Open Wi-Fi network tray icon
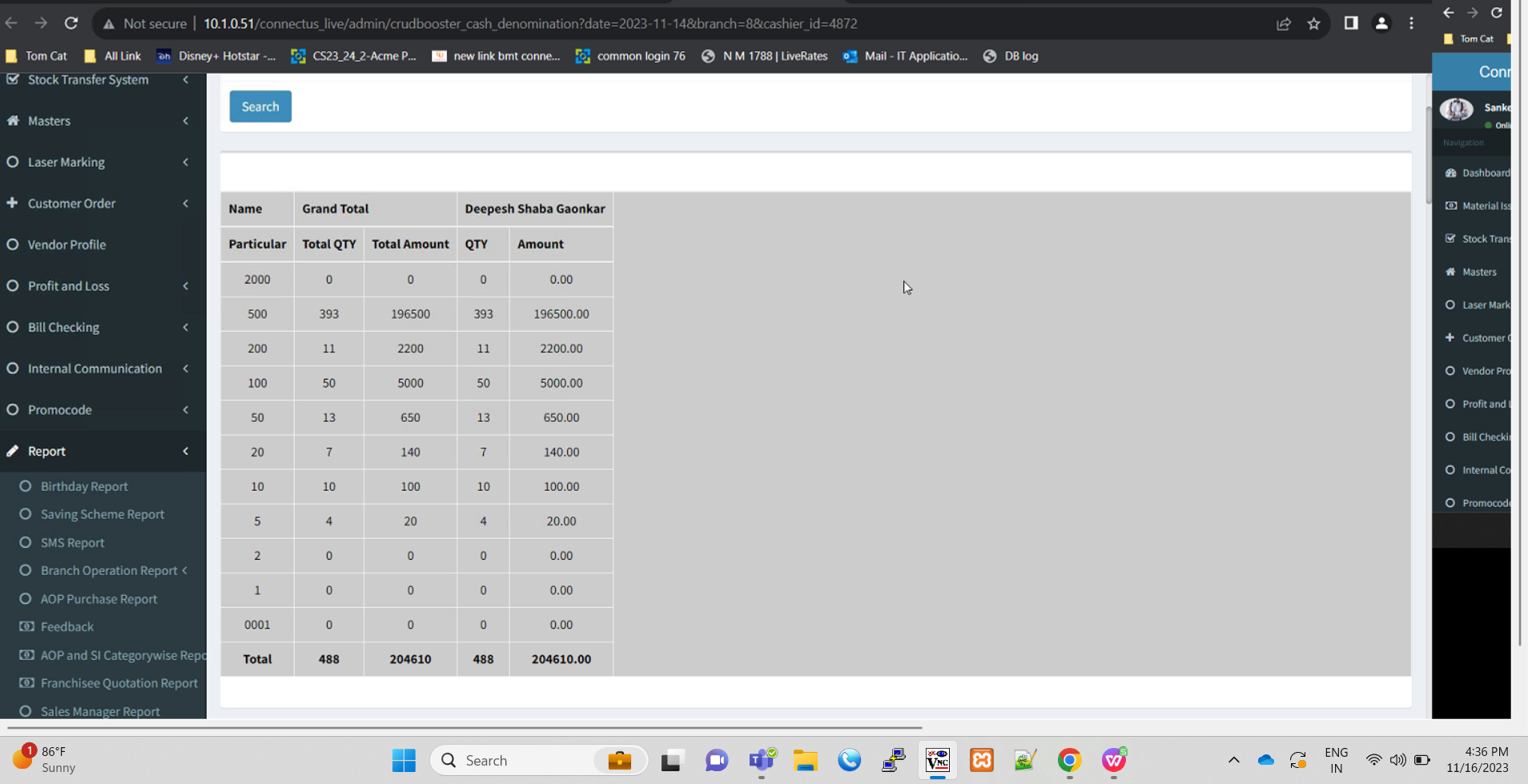This screenshot has width=1528, height=784. click(1373, 760)
